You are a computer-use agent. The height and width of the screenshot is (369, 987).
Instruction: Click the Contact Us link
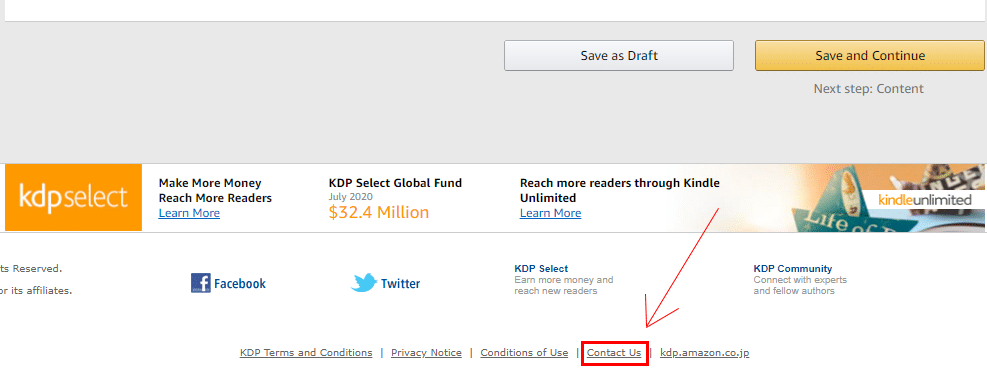(614, 353)
